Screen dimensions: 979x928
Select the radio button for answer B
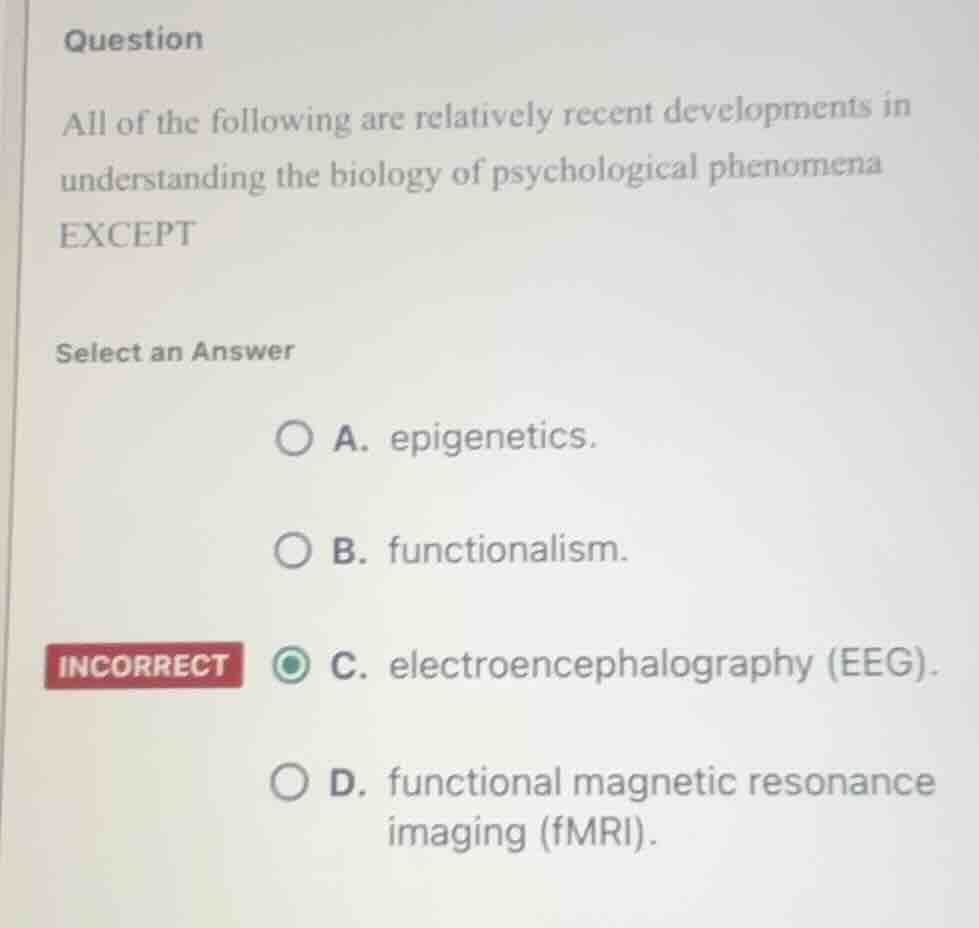click(295, 550)
